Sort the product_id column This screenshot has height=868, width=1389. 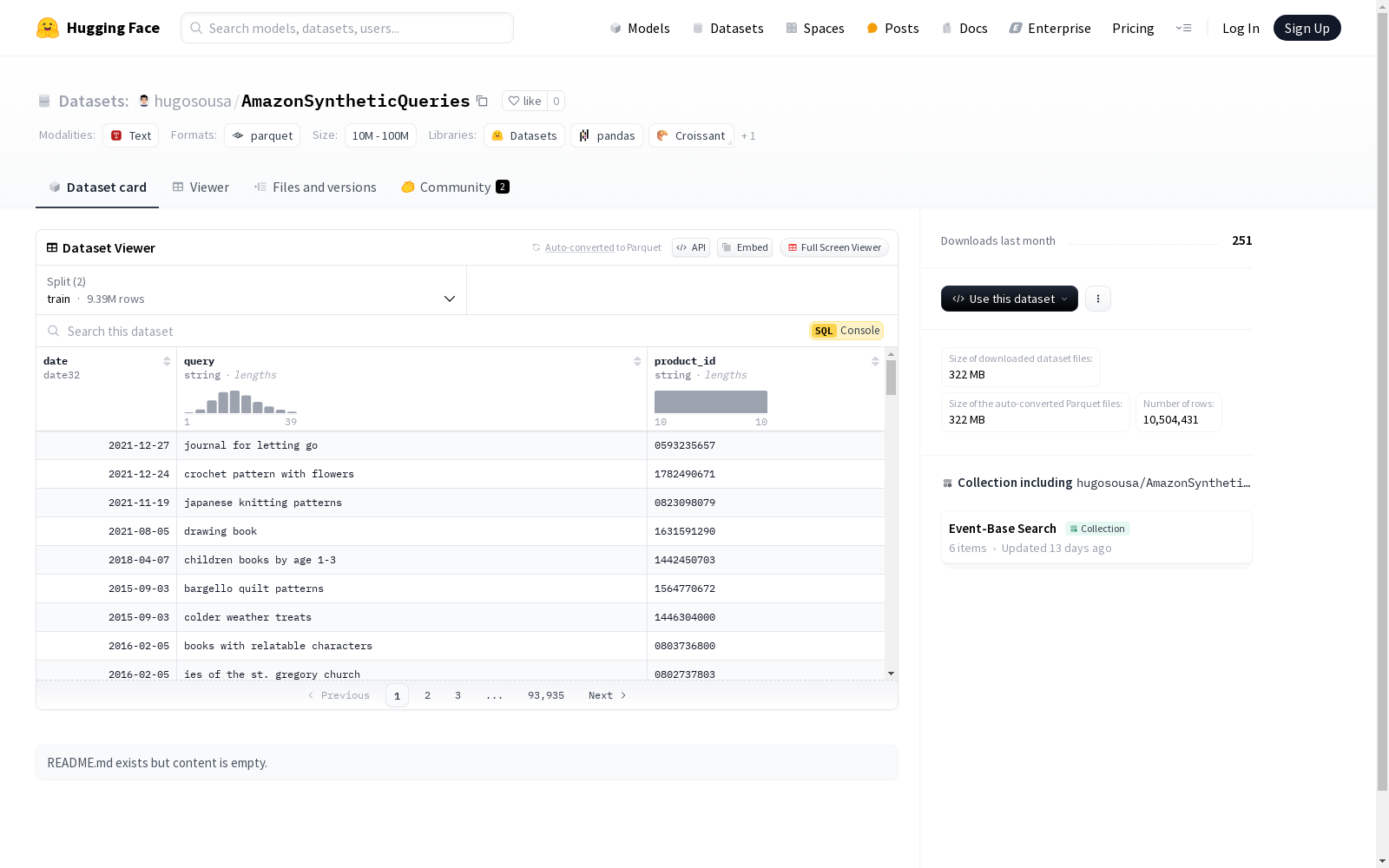coord(875,361)
